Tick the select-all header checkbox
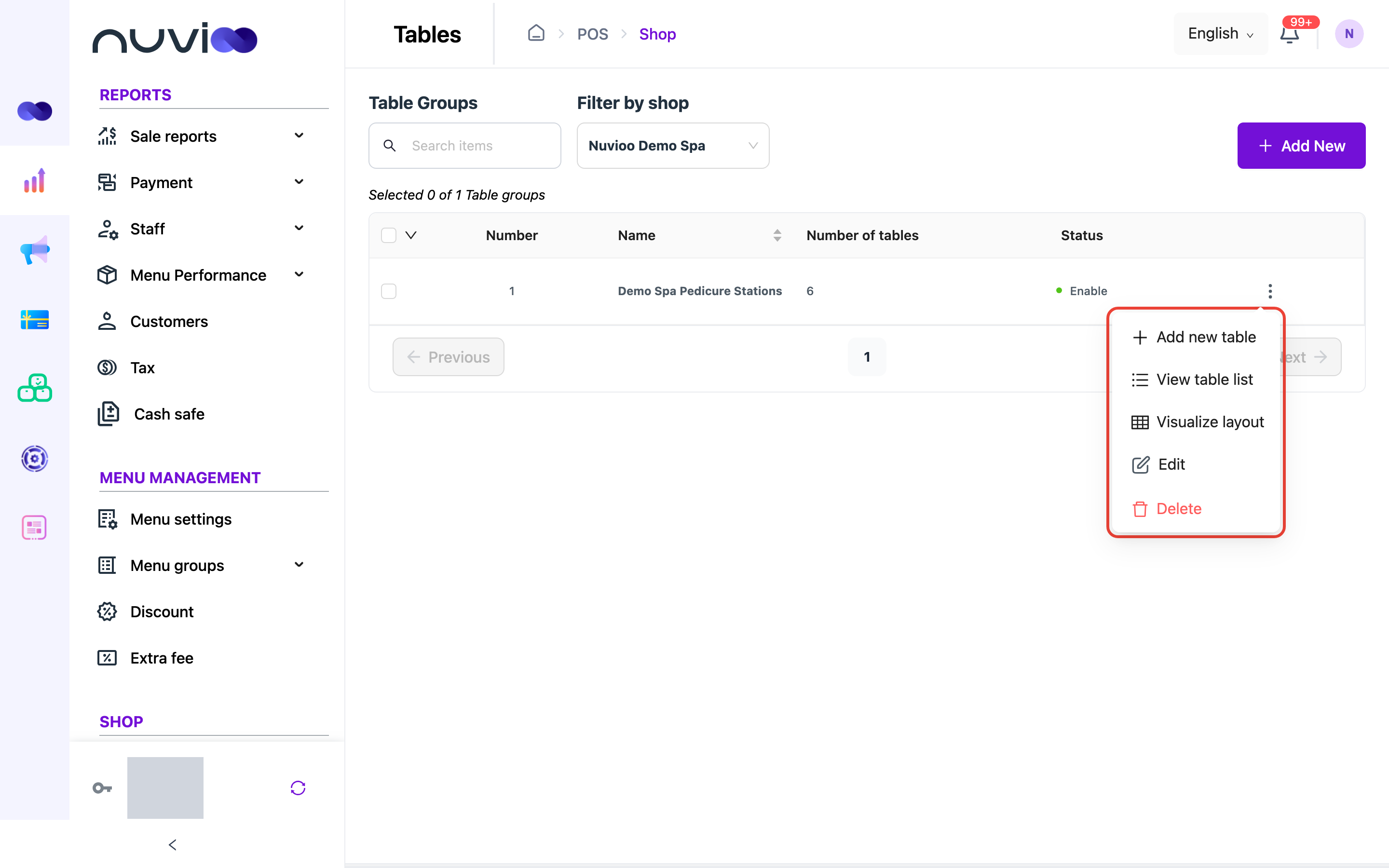1389x868 pixels. tap(389, 235)
